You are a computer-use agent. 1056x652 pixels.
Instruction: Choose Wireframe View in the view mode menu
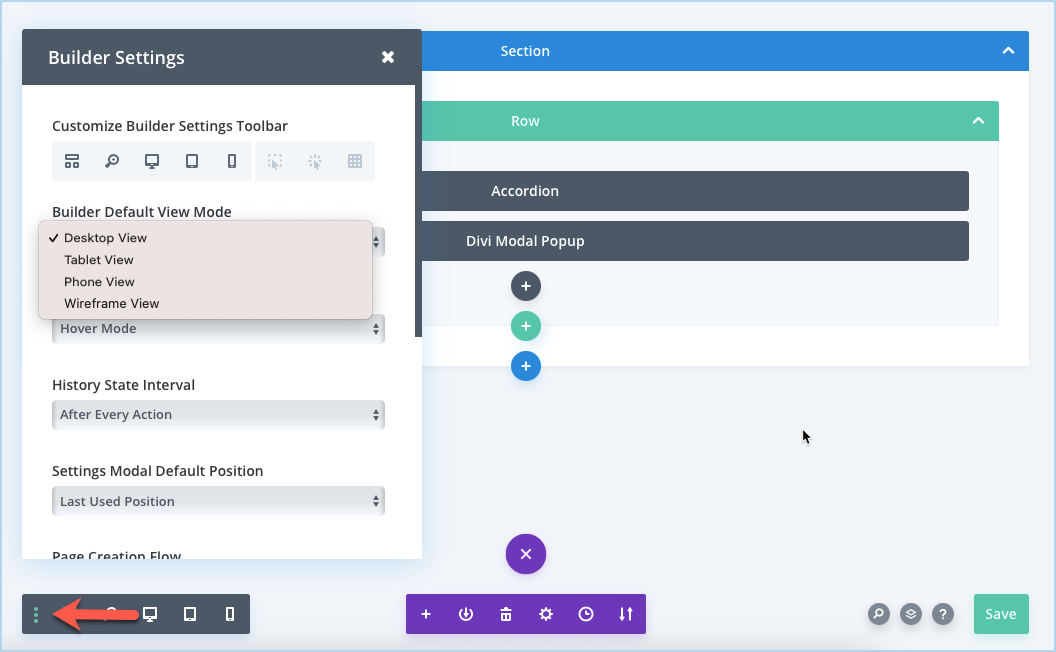111,303
